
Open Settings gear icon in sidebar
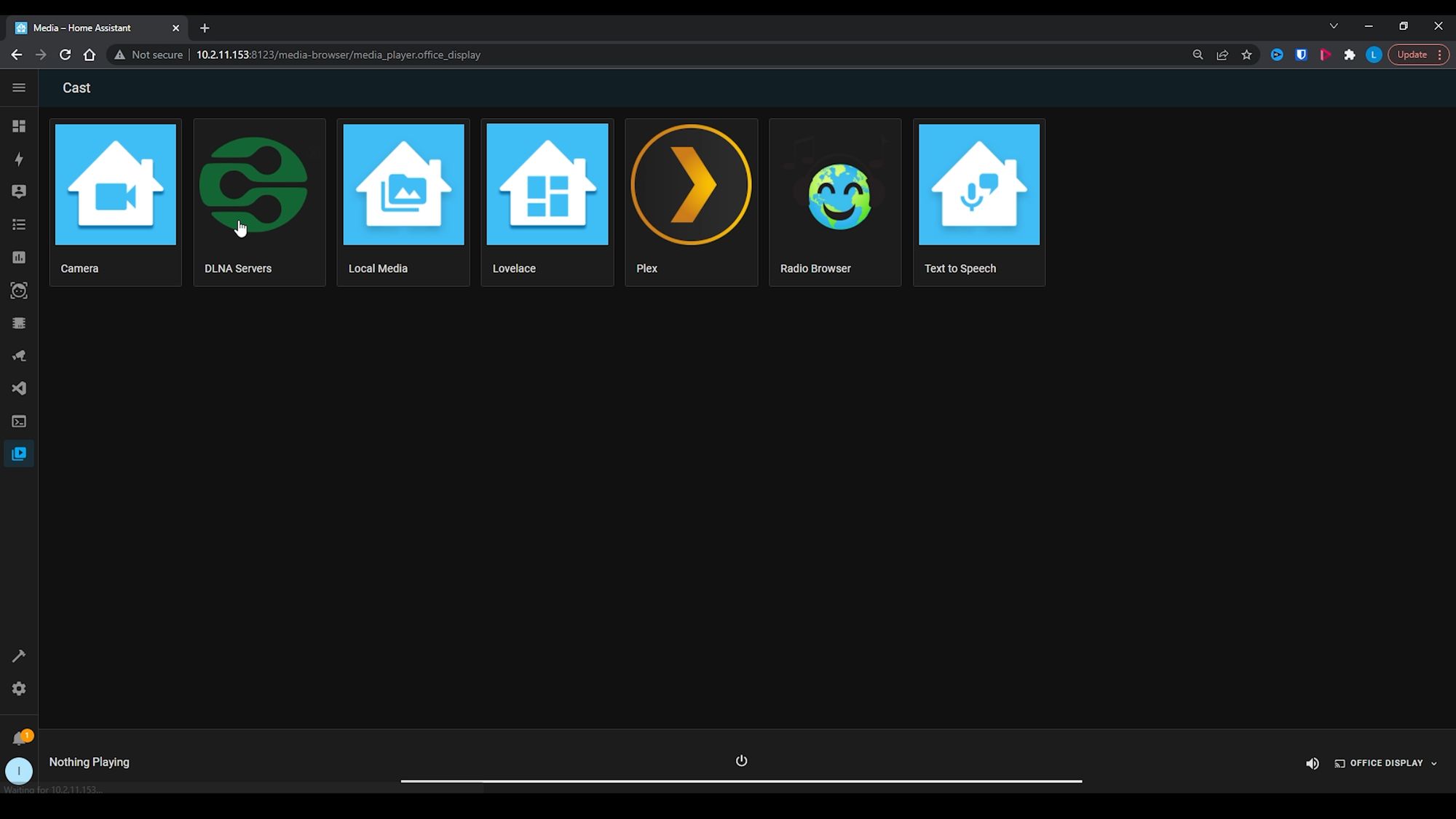(19, 689)
